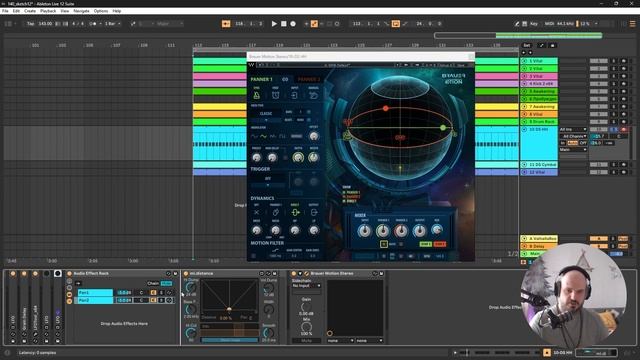Adjust the Mixer Input knob in plugin
Image resolution: width=640 pixels, height=360 pixels.
(x=364, y=231)
